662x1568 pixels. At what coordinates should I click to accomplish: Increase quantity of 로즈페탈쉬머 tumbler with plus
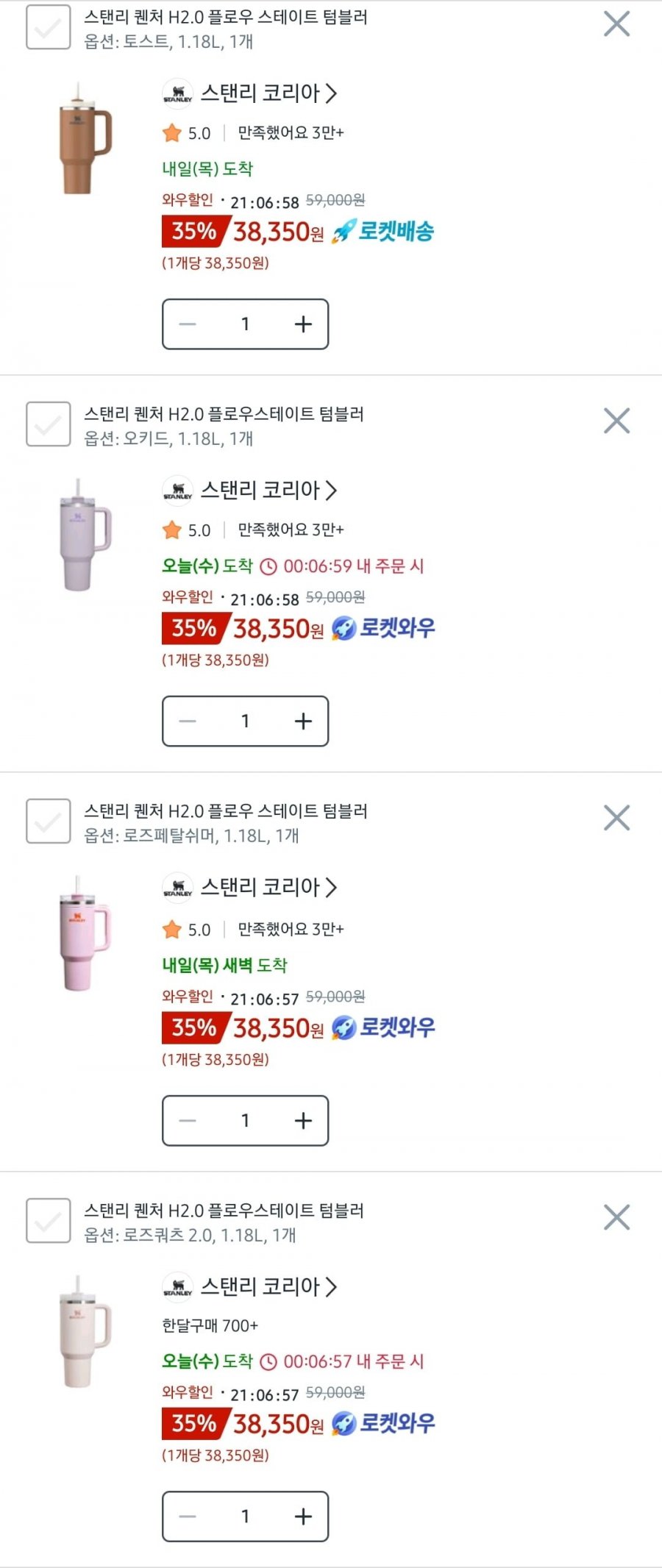303,1120
